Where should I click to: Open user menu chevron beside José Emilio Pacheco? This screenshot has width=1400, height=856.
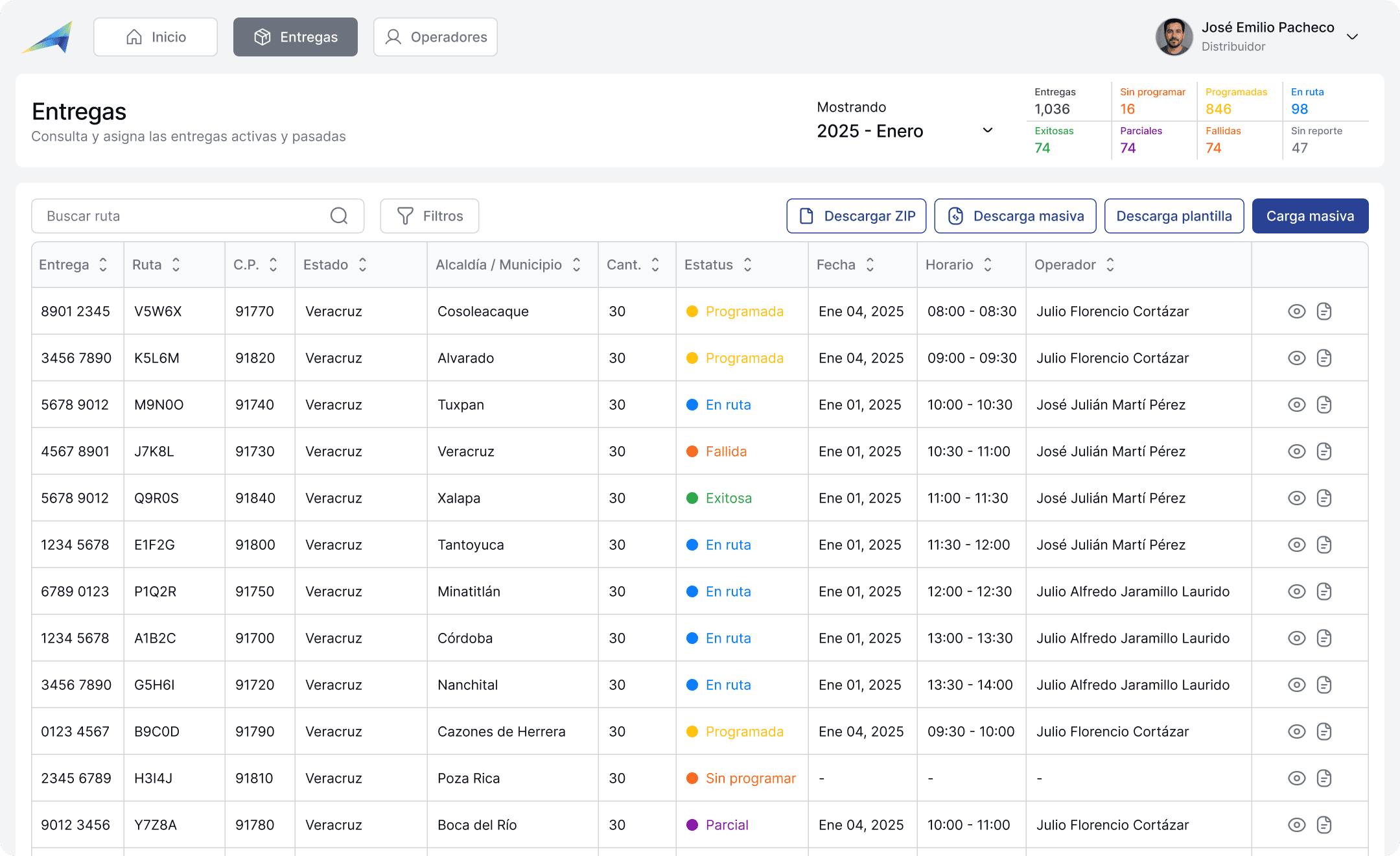[x=1352, y=37]
